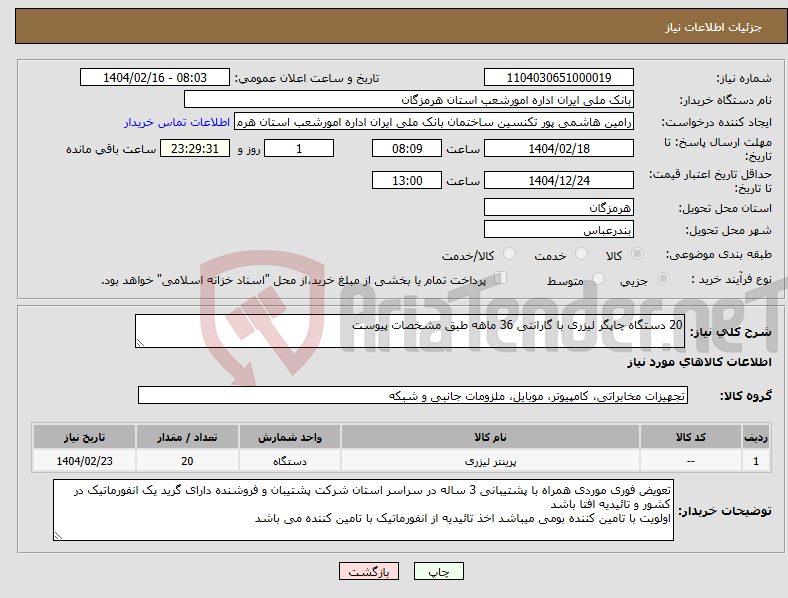Click the شهر محل تحویل label
Image resolution: width=788 pixels, height=598 pixels.
pos(729,231)
